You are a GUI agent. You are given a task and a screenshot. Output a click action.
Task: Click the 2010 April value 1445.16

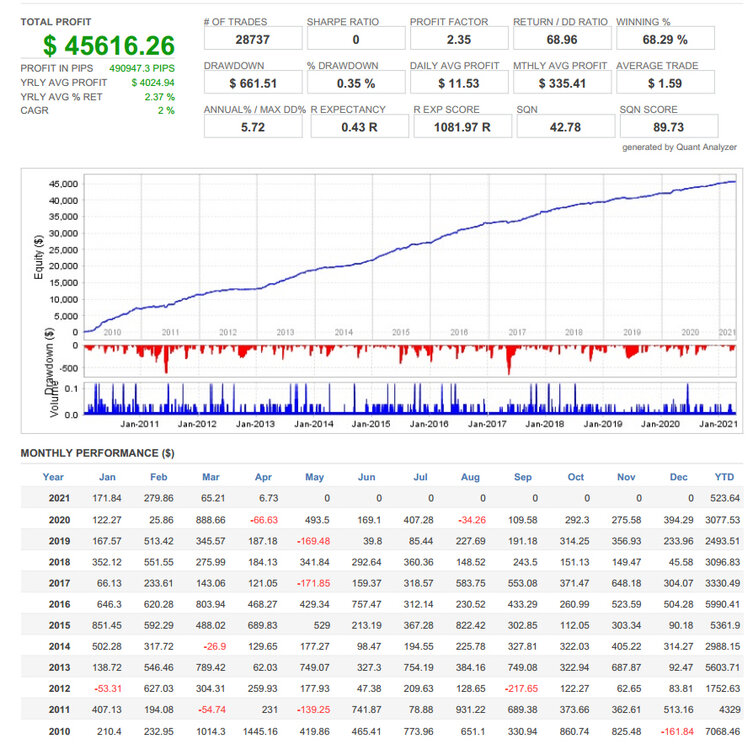click(x=260, y=732)
